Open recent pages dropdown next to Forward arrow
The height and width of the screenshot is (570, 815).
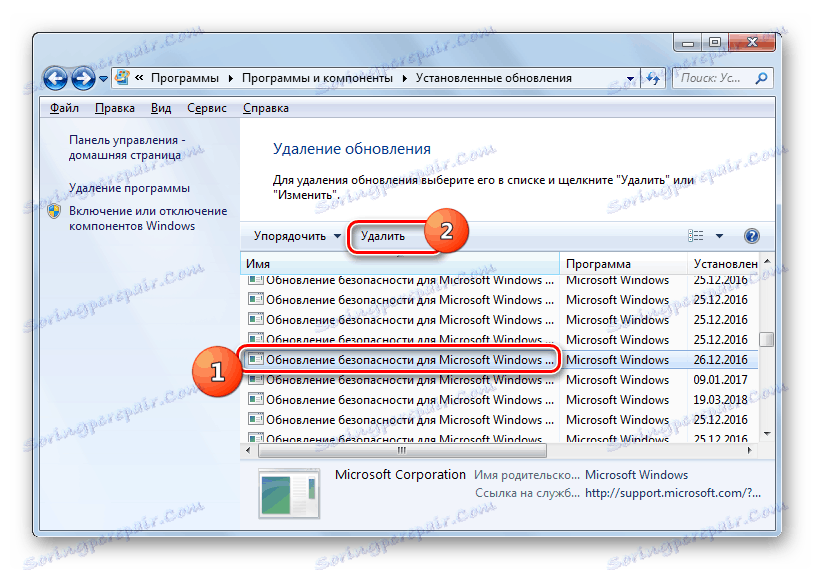tap(103, 79)
